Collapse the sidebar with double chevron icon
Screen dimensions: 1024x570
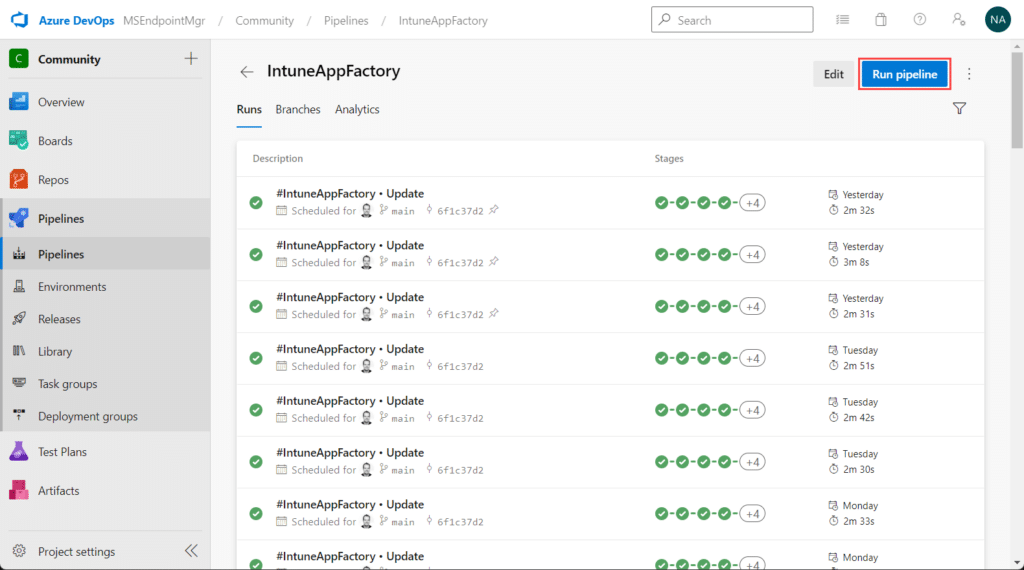pyautogui.click(x=191, y=550)
